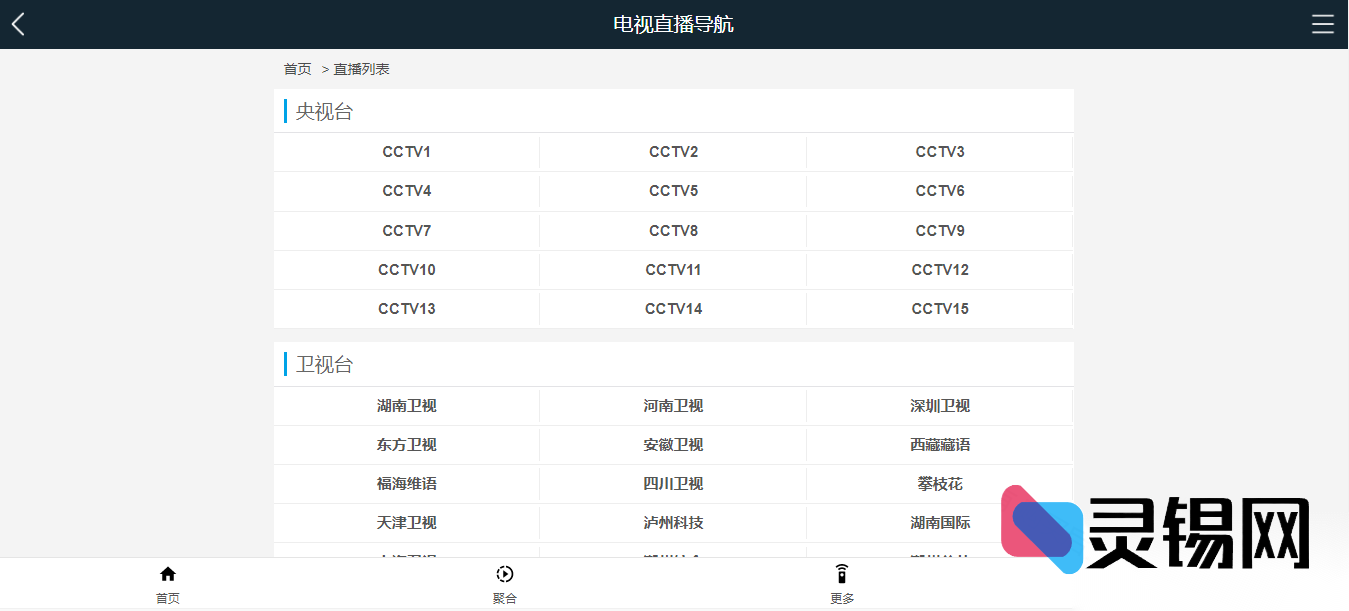1349x611 pixels.
Task: Tap the remote-control icon for 更多
Action: pyautogui.click(x=842, y=572)
